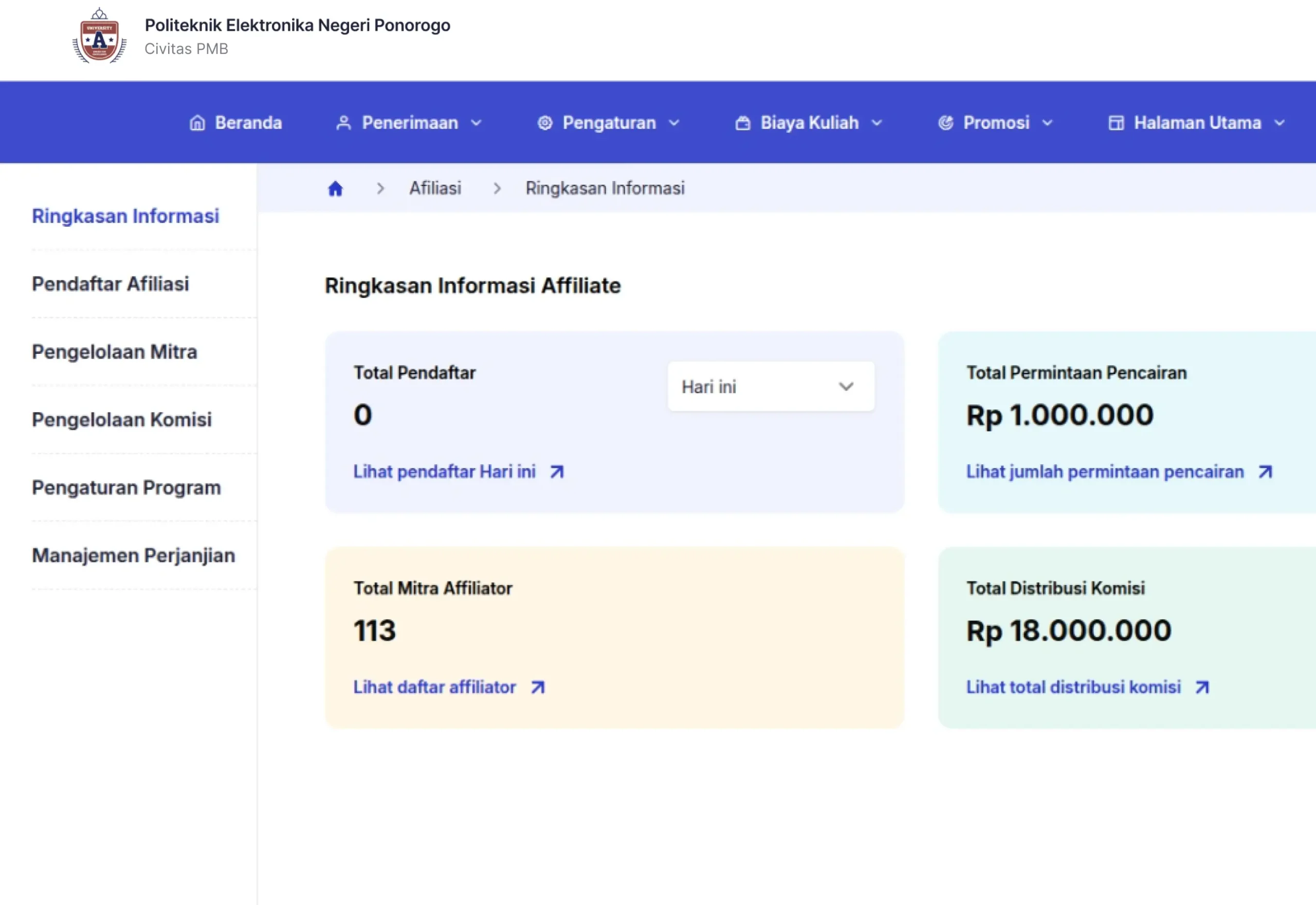Click the university crest logo
This screenshot has width=1316, height=905.
pyautogui.click(x=99, y=35)
